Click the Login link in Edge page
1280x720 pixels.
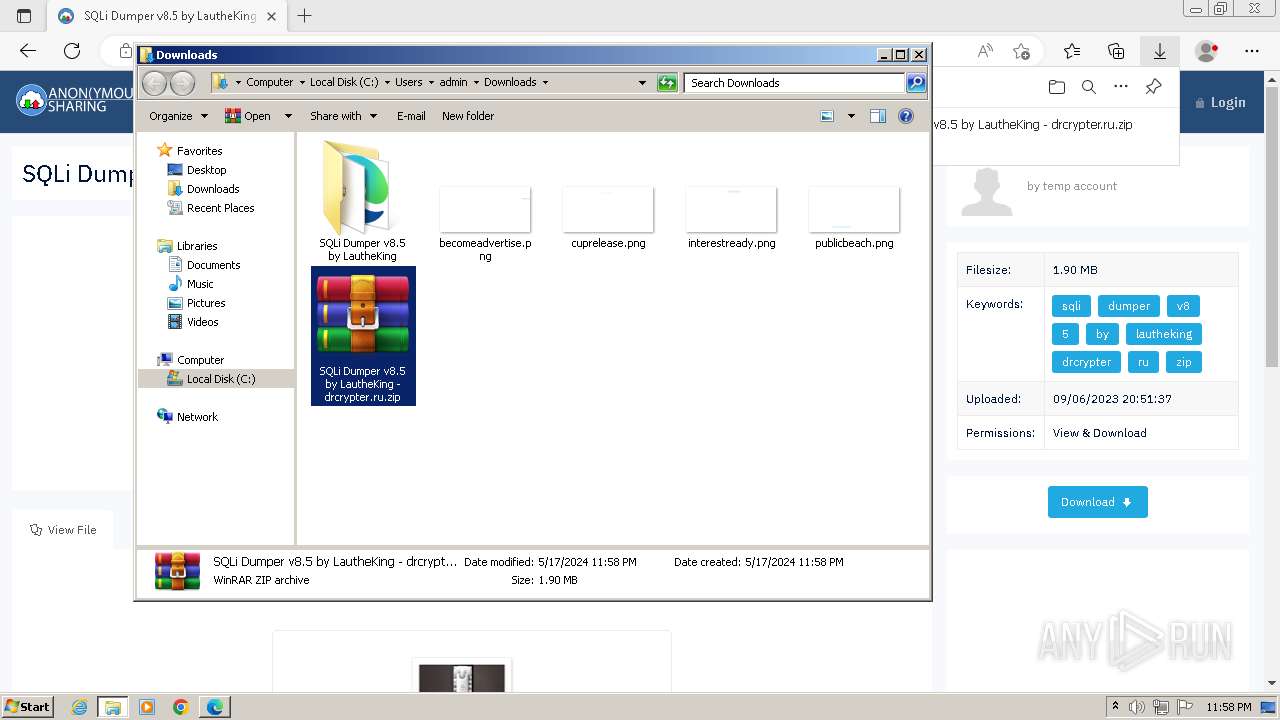(1220, 102)
